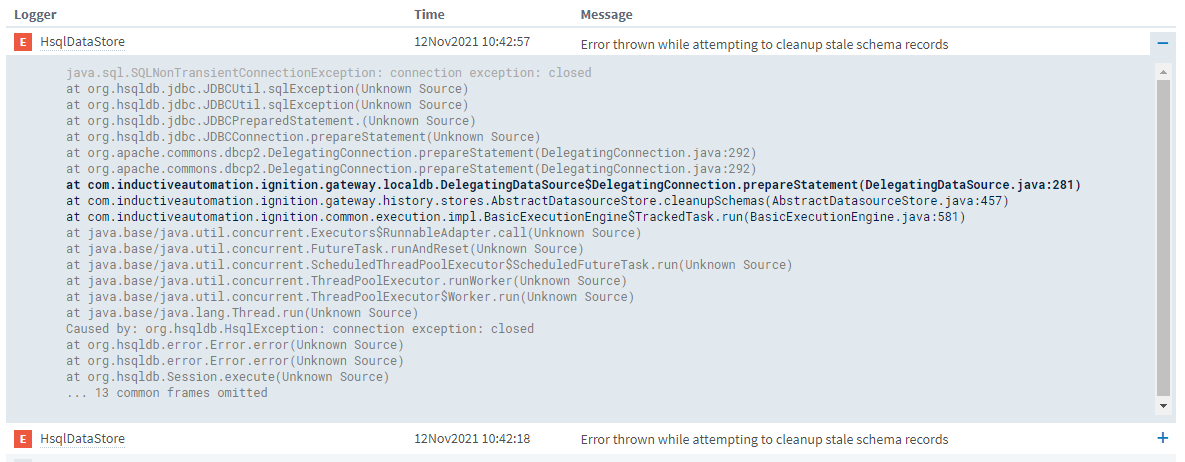Click the red error icon of the 10:42:18 entry
The image size is (1185, 462).
coord(23,439)
